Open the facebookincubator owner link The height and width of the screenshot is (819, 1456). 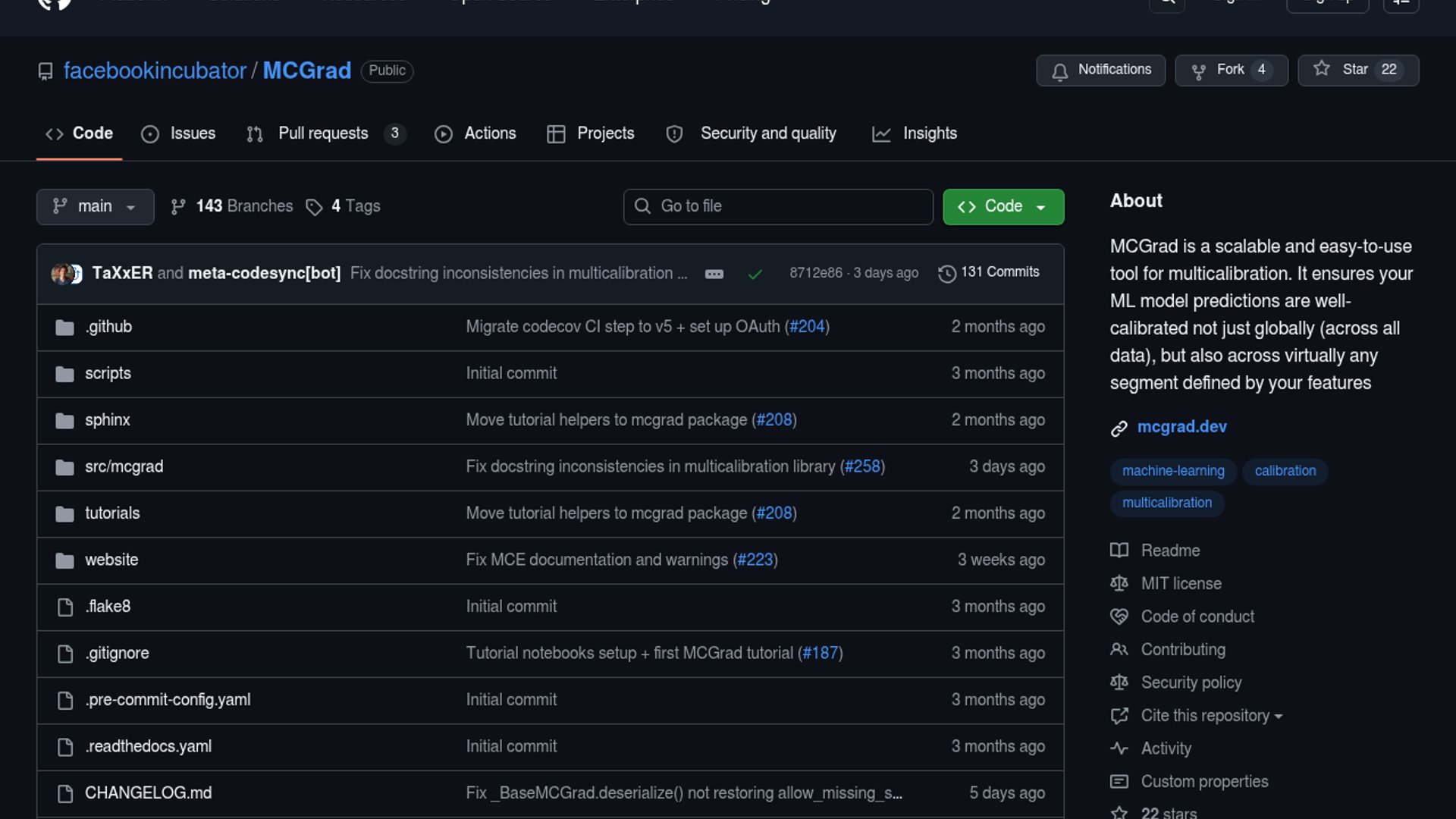click(155, 71)
